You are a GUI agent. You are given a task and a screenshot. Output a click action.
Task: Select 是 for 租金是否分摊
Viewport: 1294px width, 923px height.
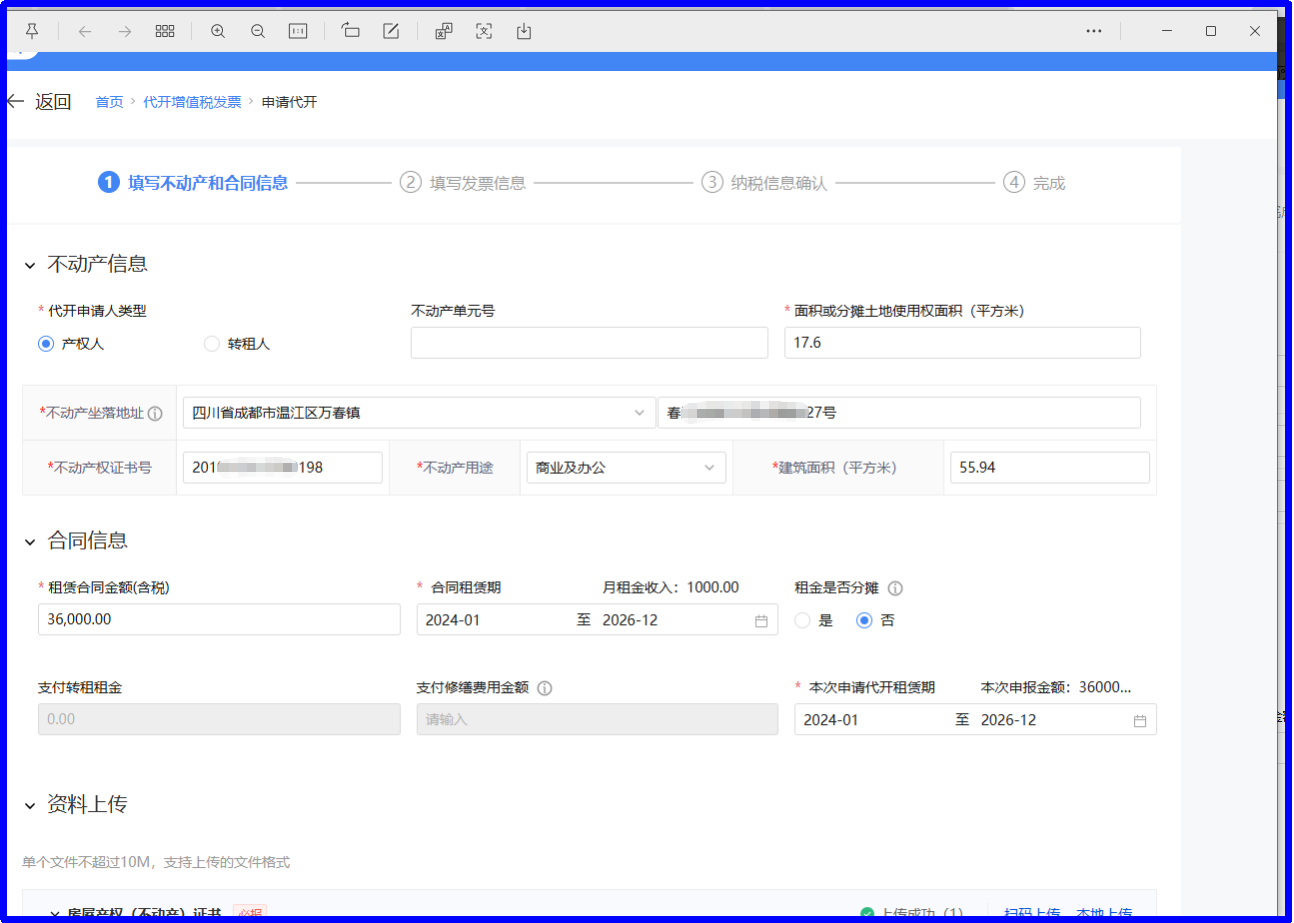(x=802, y=620)
